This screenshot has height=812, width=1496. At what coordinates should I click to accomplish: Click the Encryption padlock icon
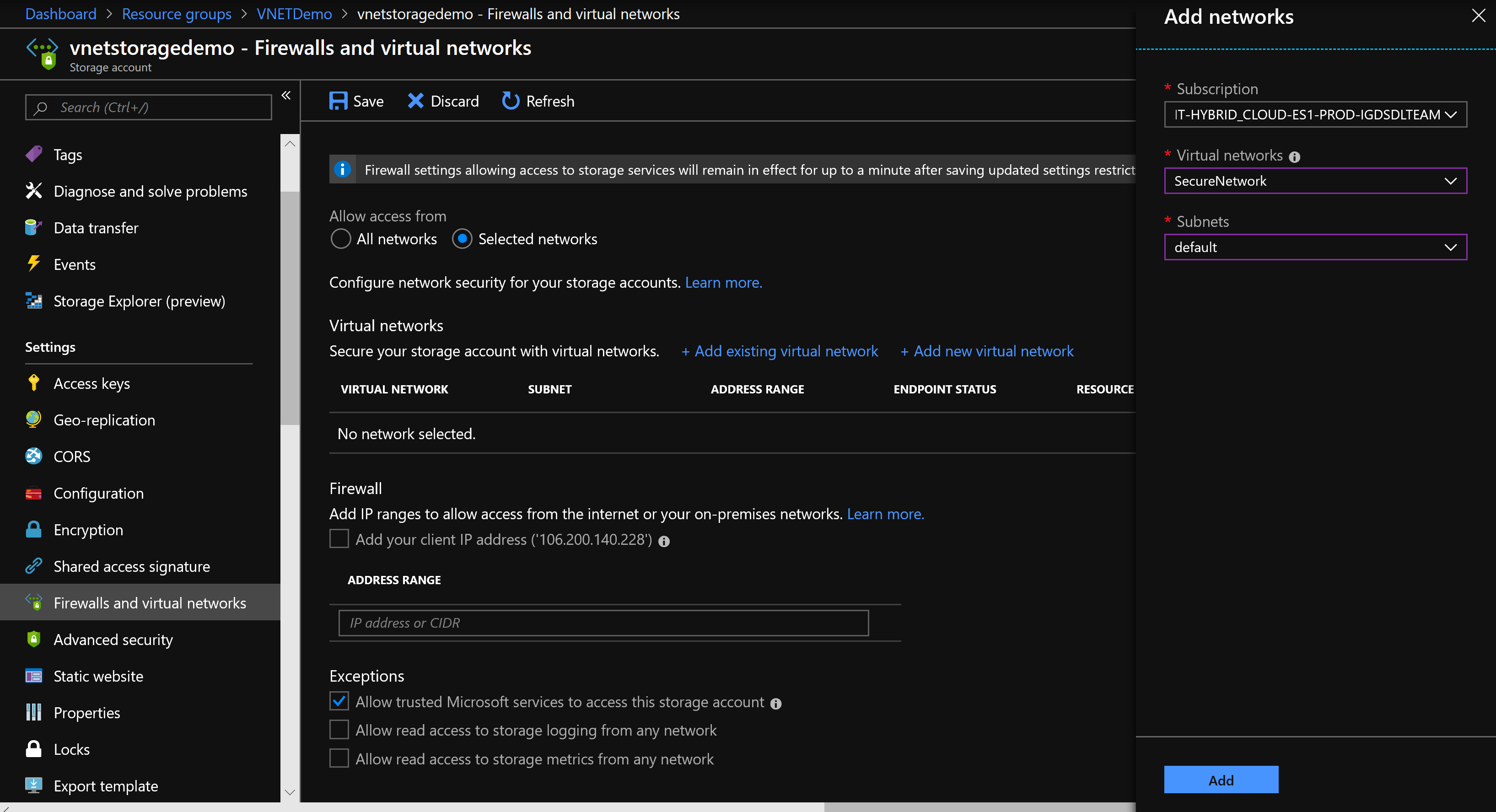34,530
